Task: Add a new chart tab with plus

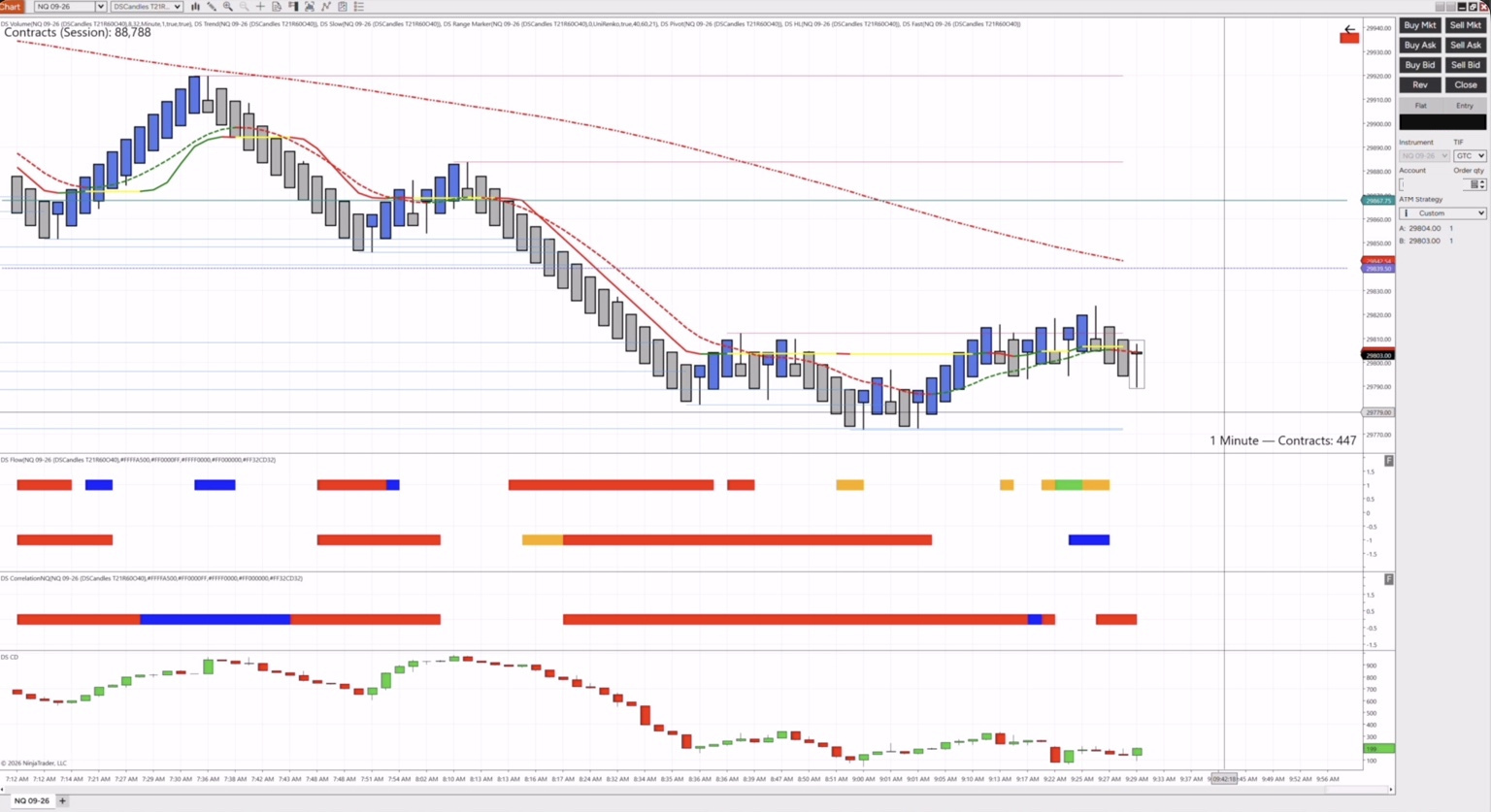Action: [x=63, y=801]
